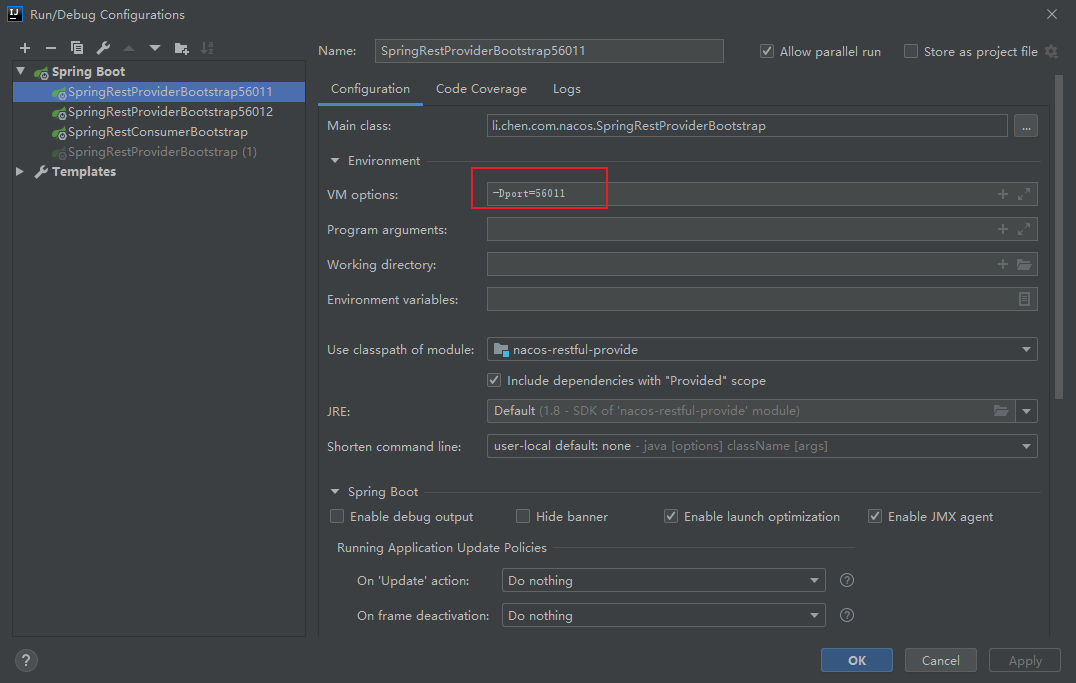
Task: Select SpringRestProviderBootstrap56012 configuration
Action: pos(159,112)
